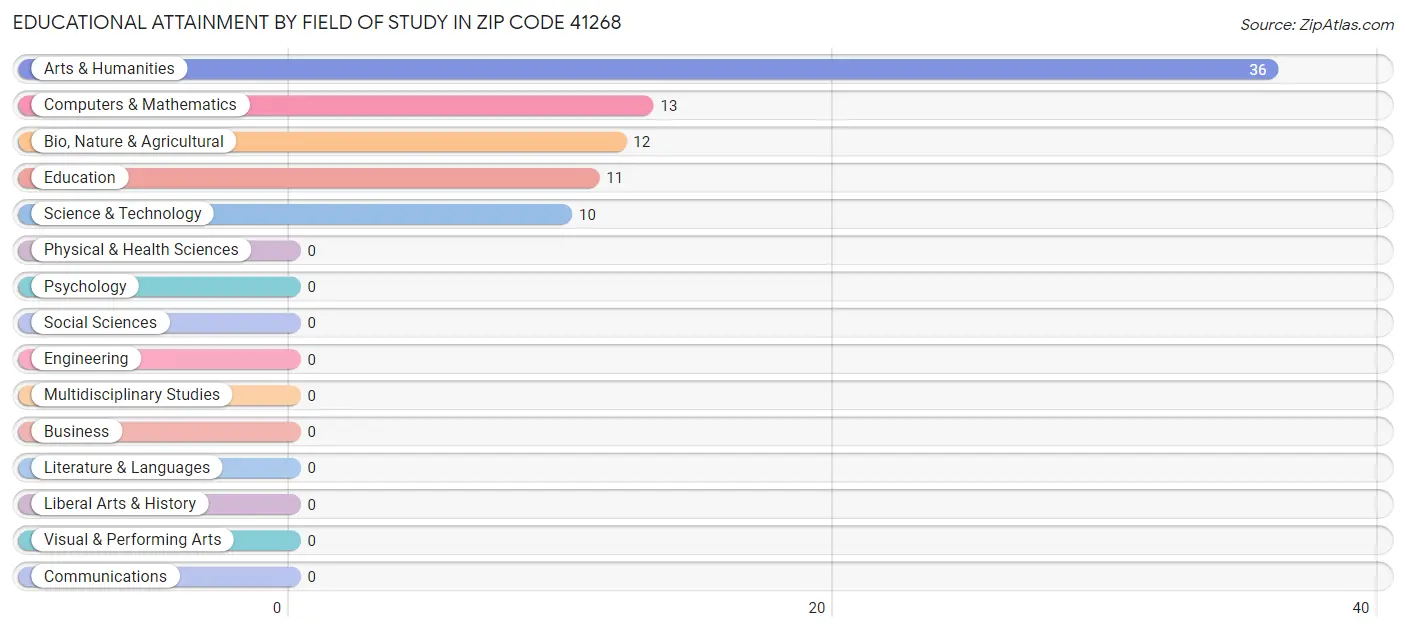1406x631 pixels.
Task: Click the value 11 next to Education bar
Action: point(615,179)
